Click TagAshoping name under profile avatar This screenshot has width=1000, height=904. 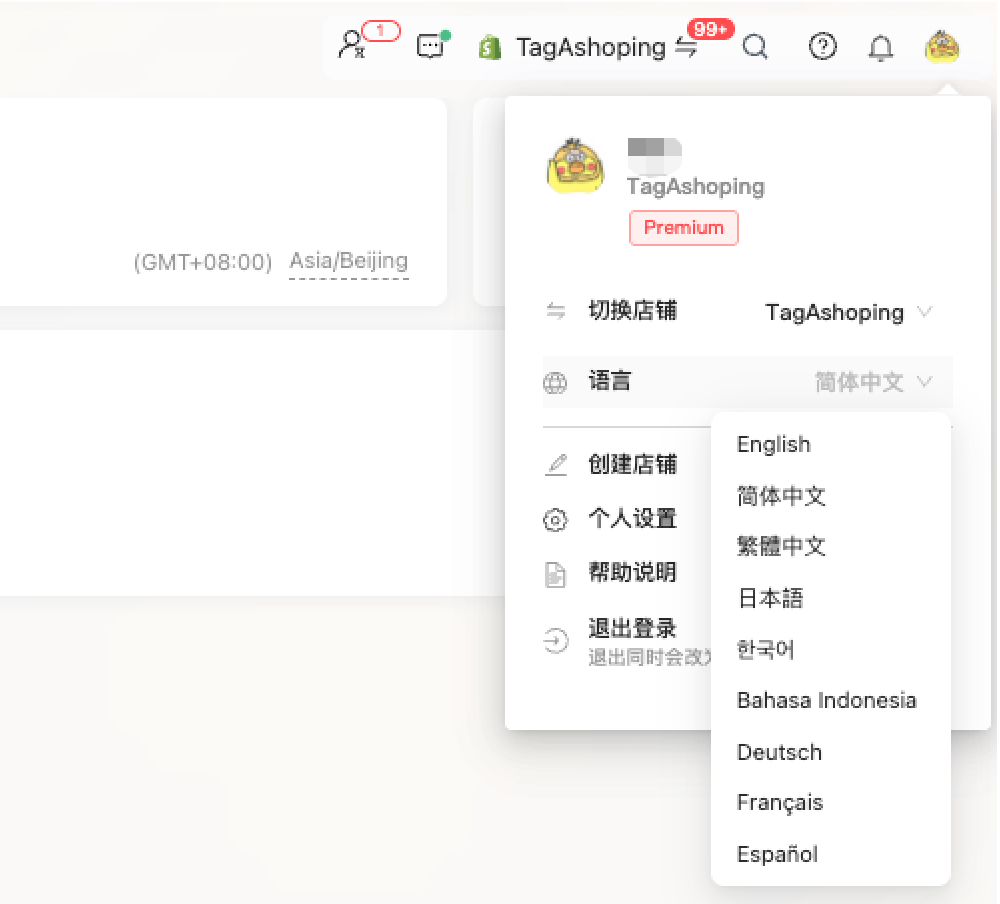pyautogui.click(x=696, y=186)
